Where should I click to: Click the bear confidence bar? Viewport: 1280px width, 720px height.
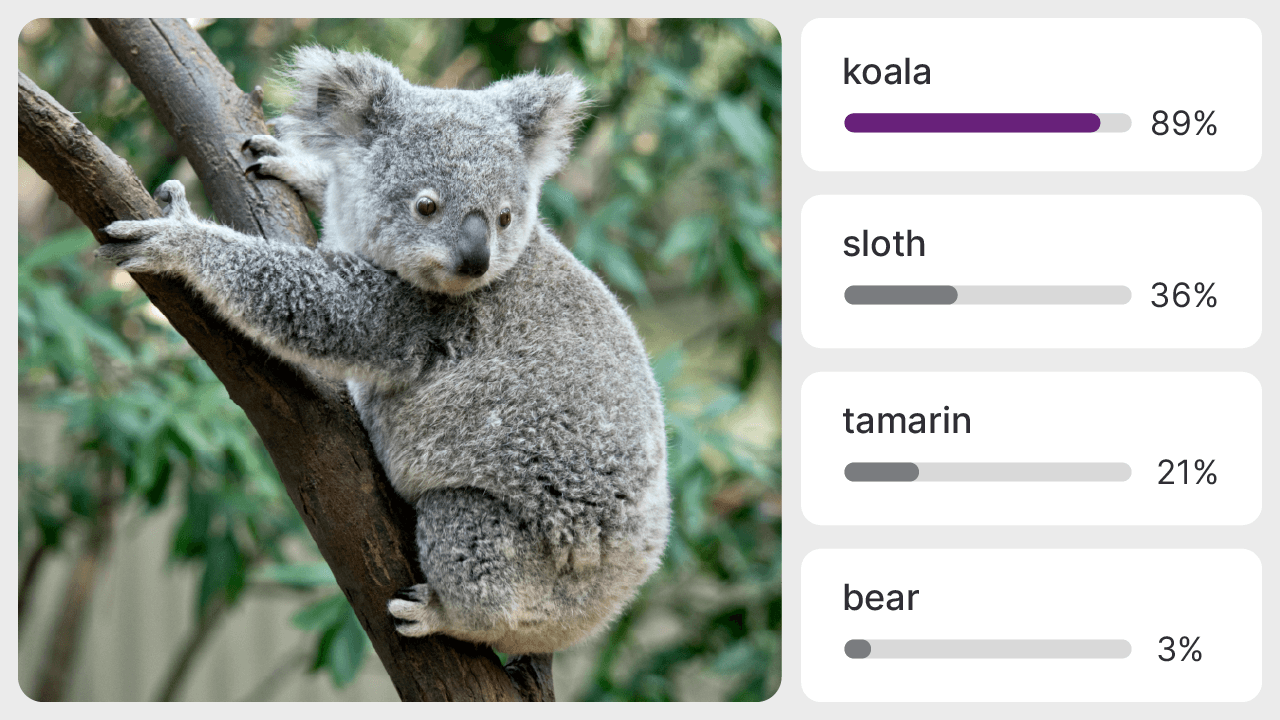pyautogui.click(x=987, y=649)
